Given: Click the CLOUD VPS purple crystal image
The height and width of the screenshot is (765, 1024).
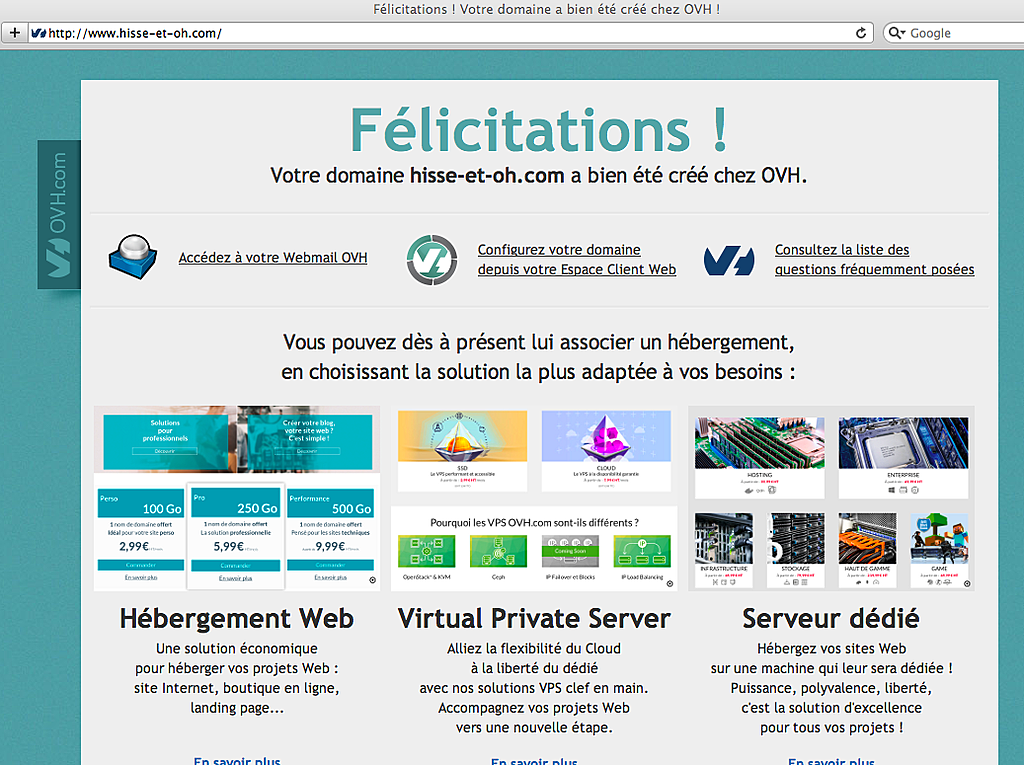Looking at the screenshot, I should (x=606, y=436).
